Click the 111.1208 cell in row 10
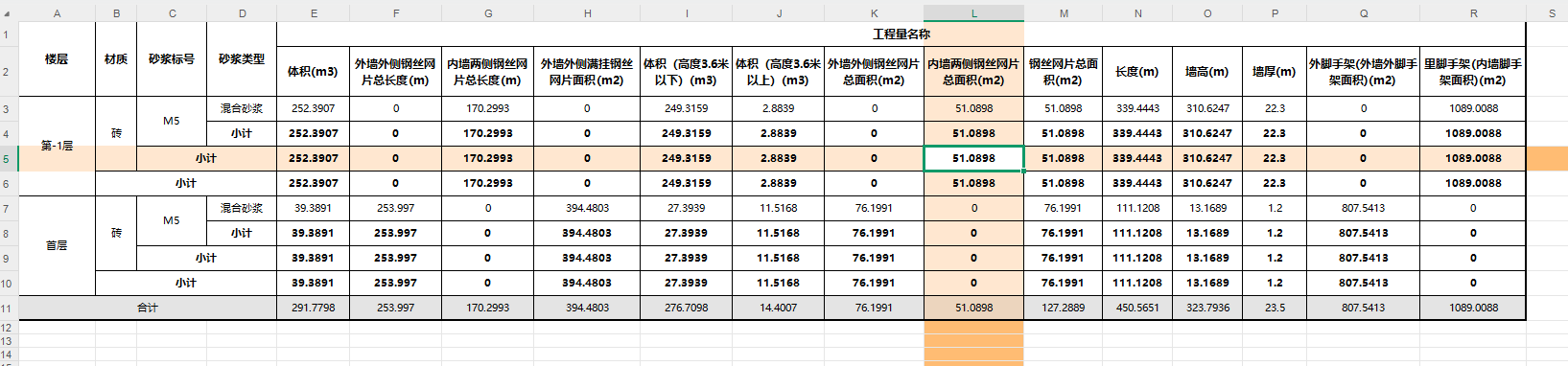The image size is (1568, 366). [1137, 284]
